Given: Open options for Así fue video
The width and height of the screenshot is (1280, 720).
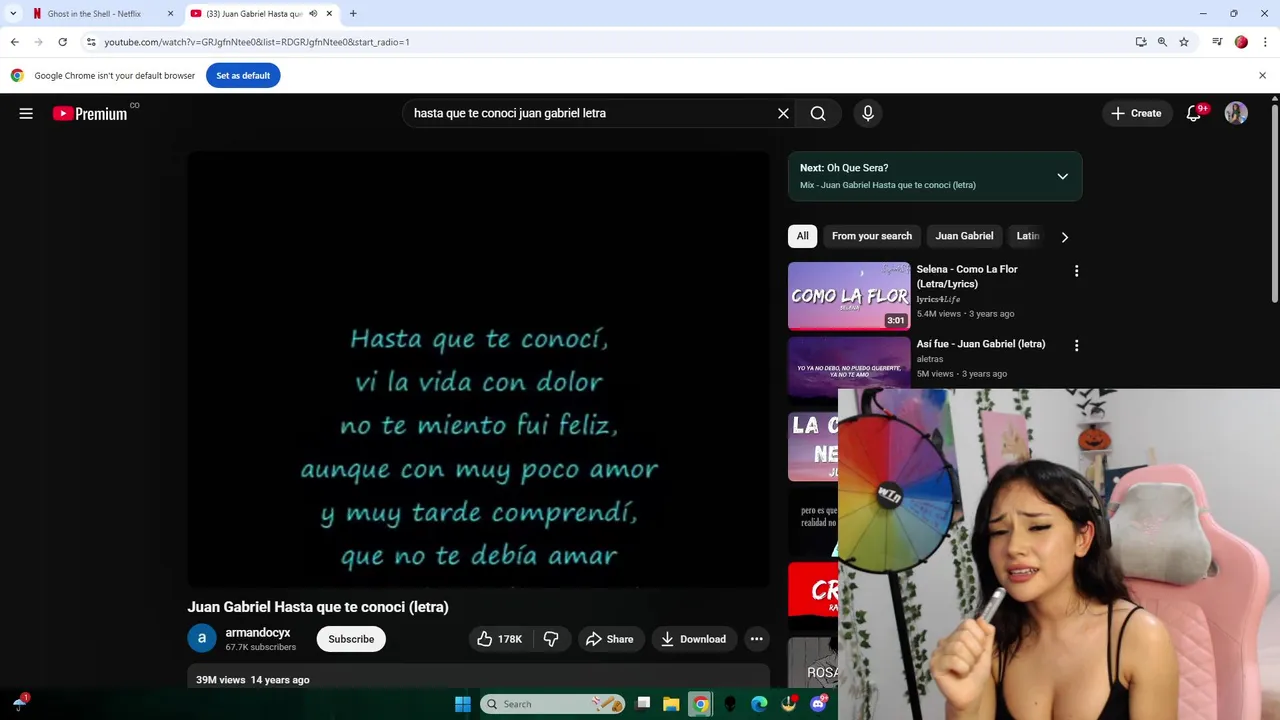Looking at the screenshot, I should click(x=1076, y=346).
